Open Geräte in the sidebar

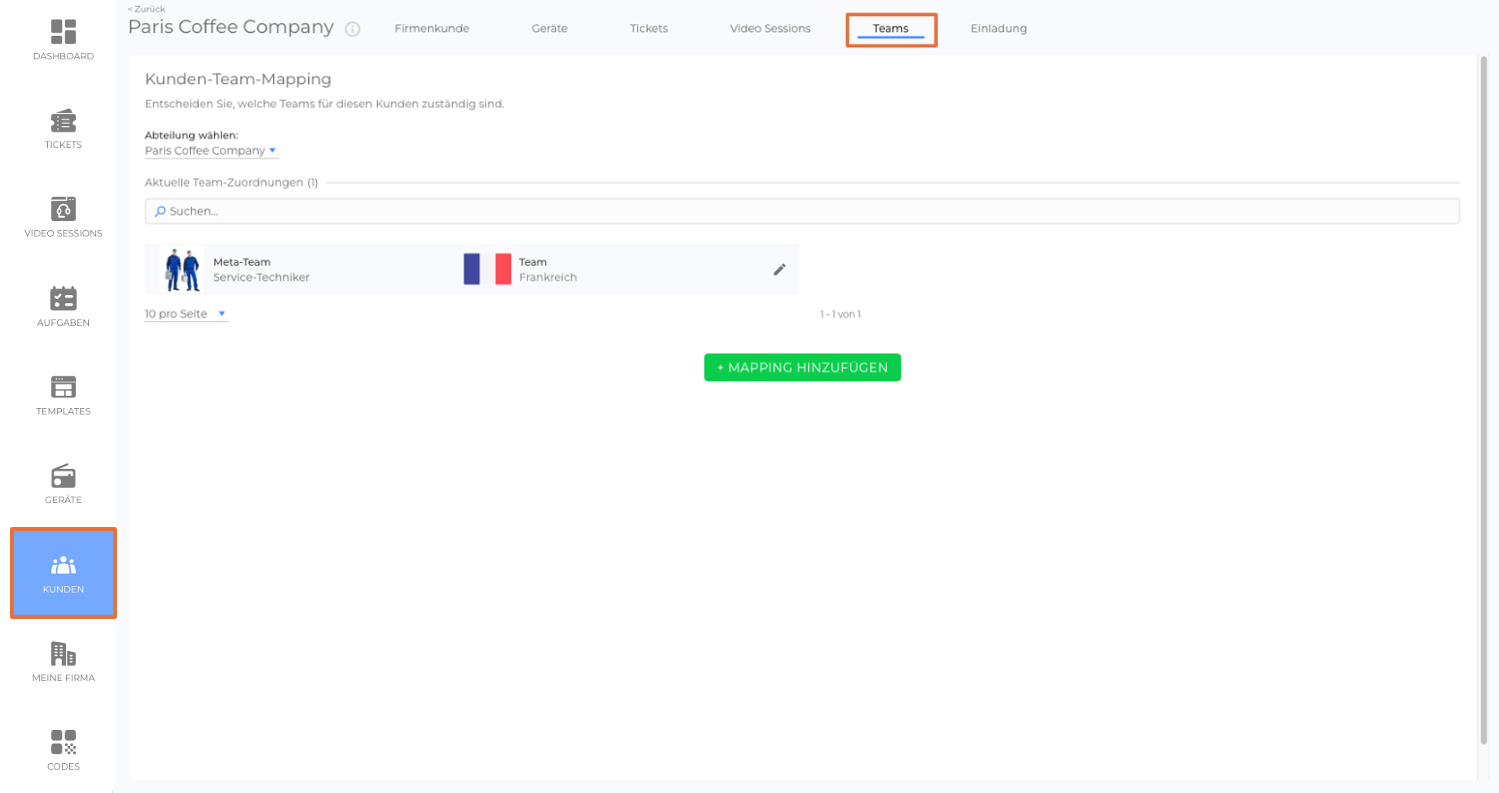click(x=63, y=484)
